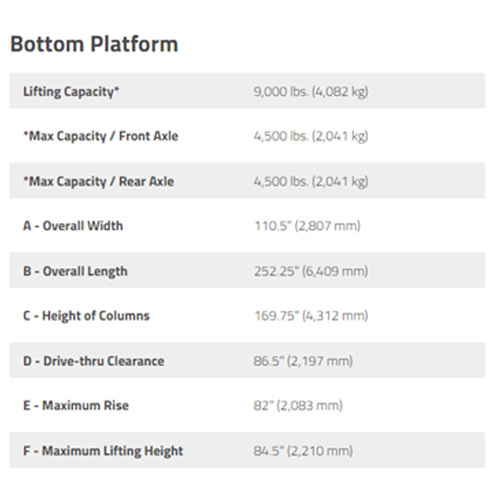
Task: Click the 84.5" (2,210 mm) value
Action: pos(303,451)
